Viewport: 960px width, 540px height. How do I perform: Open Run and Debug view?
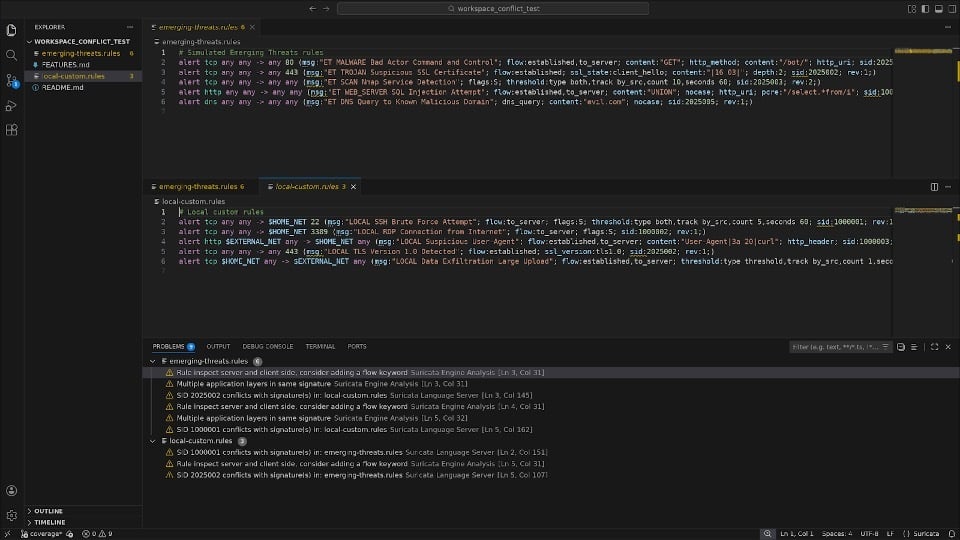point(11,105)
